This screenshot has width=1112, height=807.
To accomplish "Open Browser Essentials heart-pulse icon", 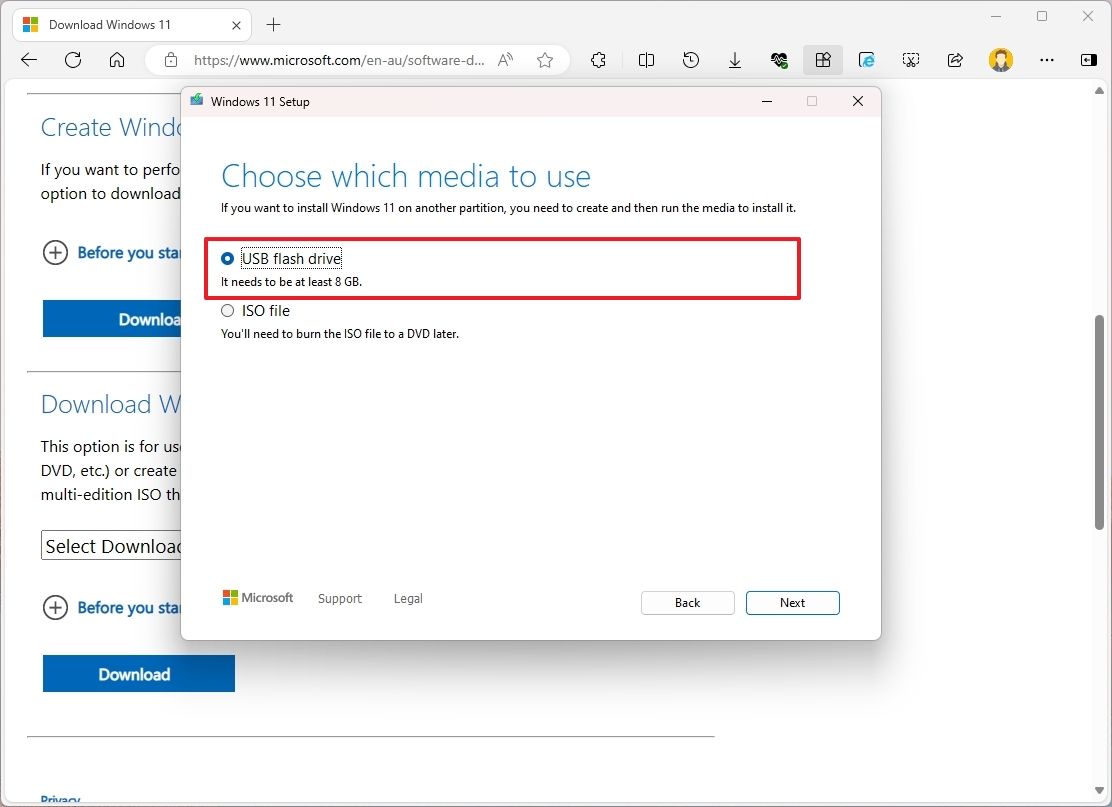I will coord(779,60).
